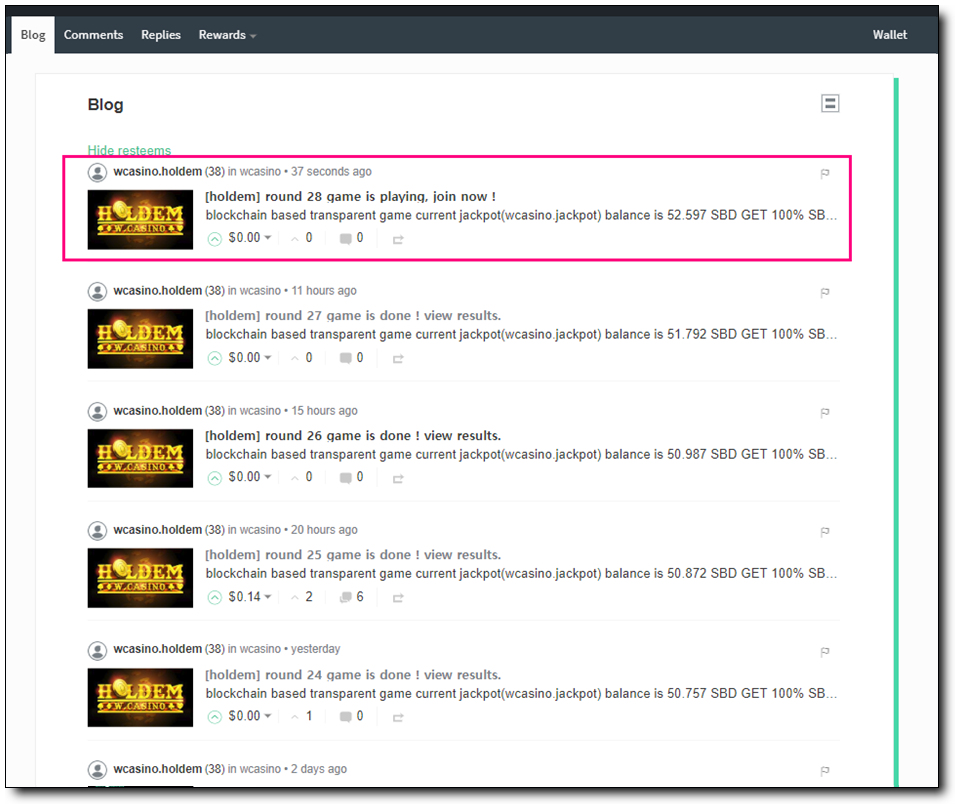Screen dimensions: 955x804
Task: Toggle the blog list layout icon
Action: point(830,104)
